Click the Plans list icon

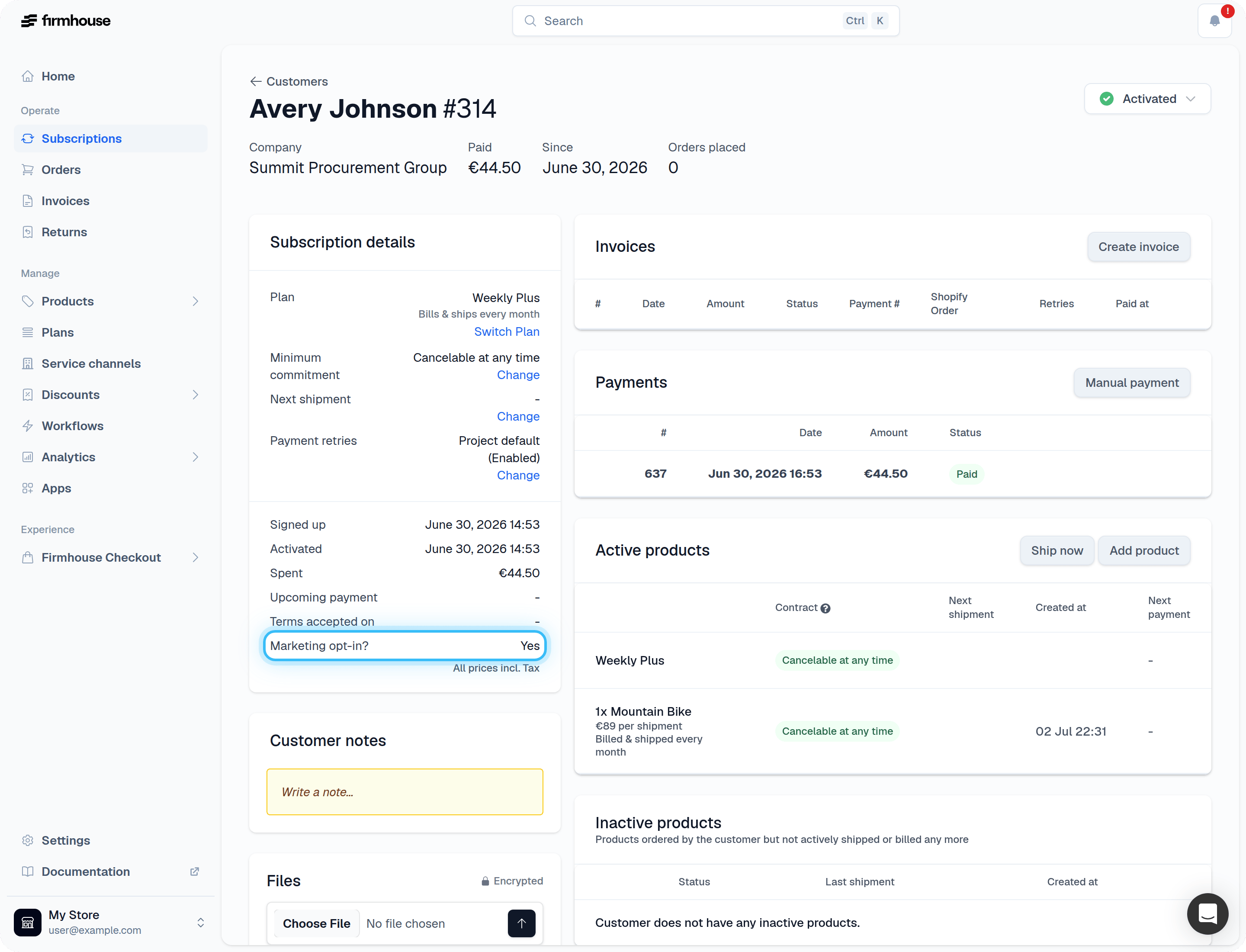[27, 332]
